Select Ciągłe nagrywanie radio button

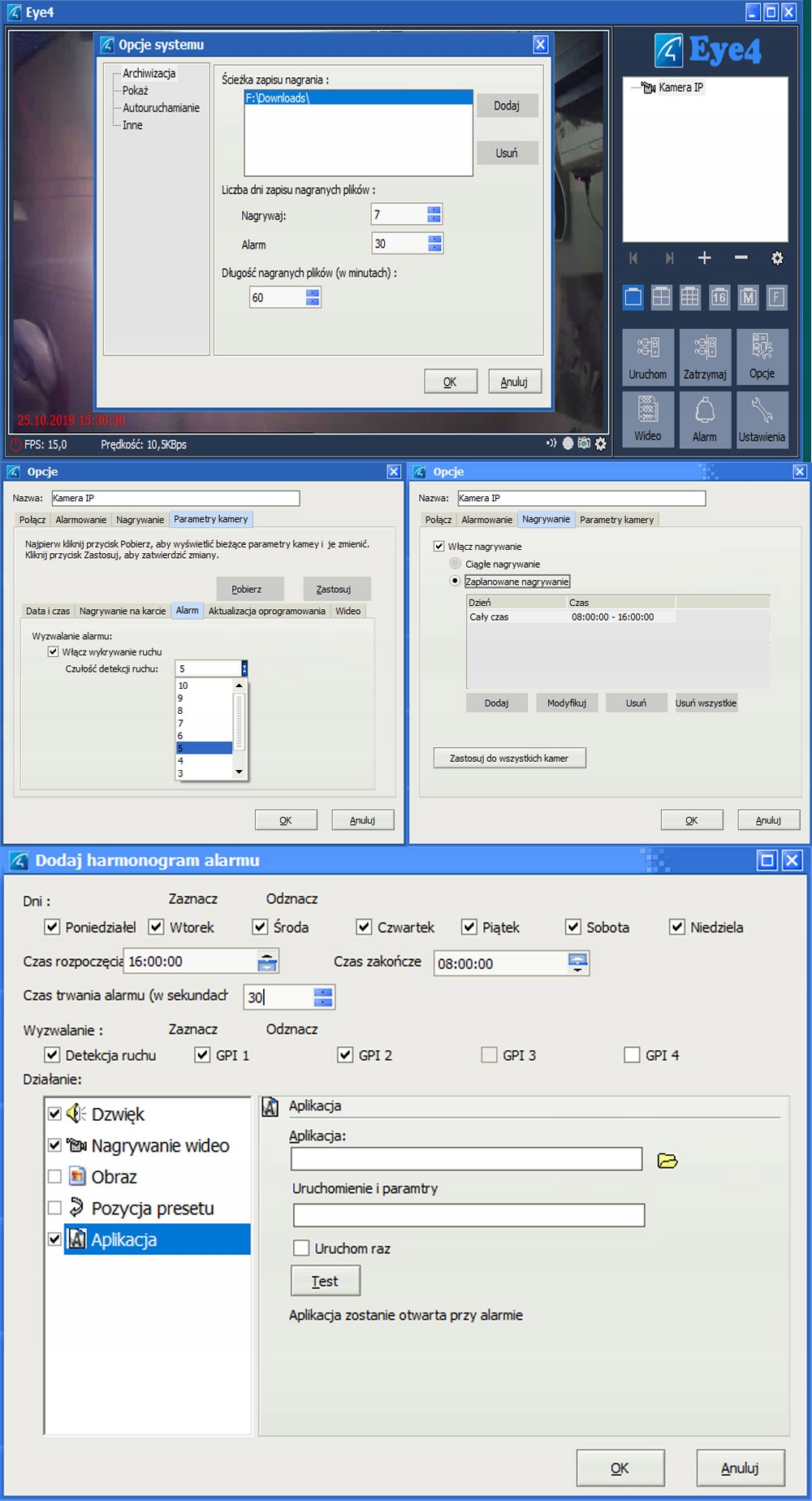point(455,564)
